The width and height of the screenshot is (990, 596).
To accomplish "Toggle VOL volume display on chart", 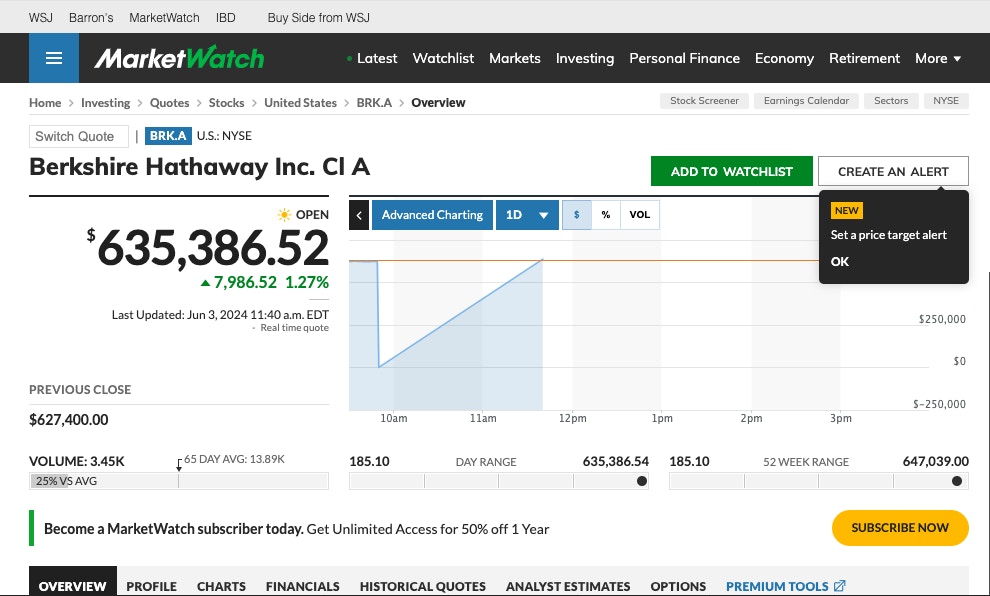I will click(639, 215).
